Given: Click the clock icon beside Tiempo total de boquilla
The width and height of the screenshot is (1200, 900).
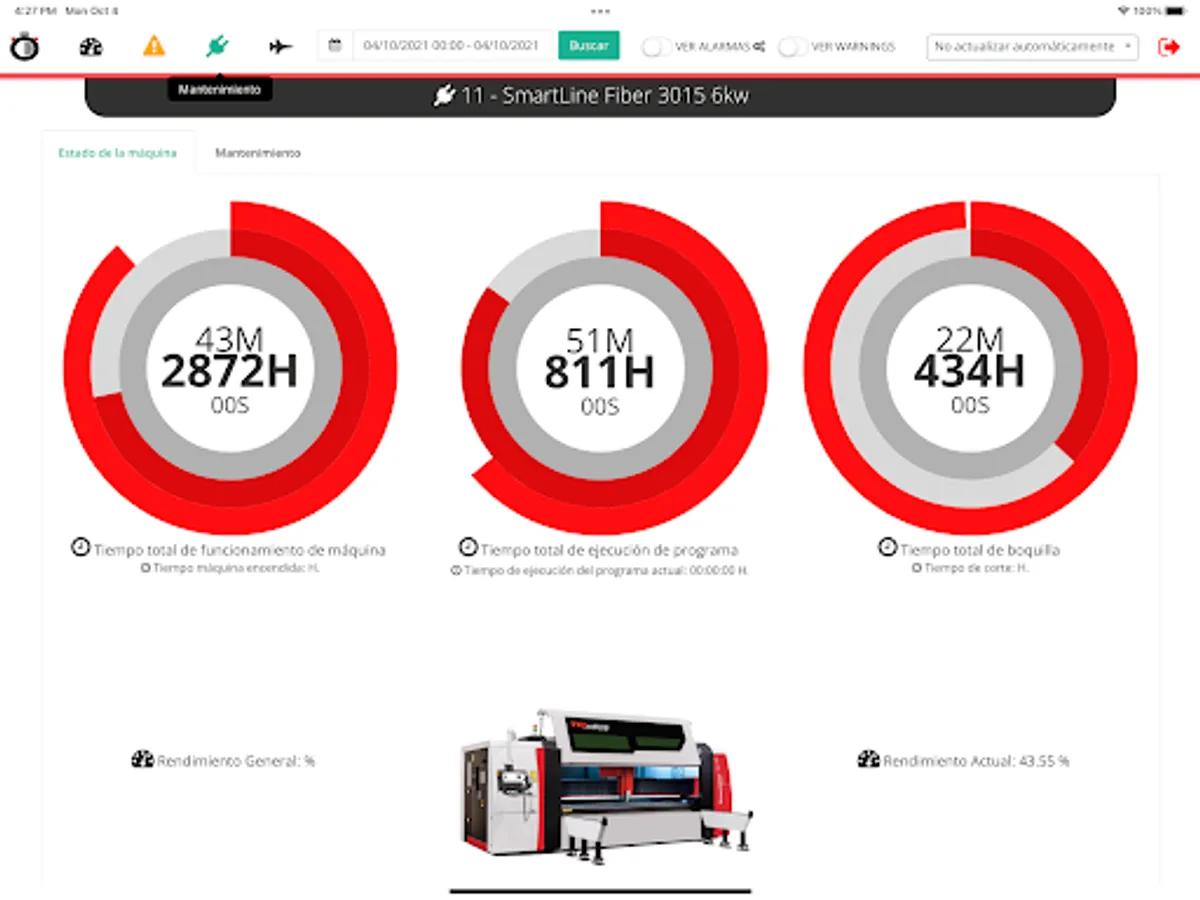Looking at the screenshot, I should point(887,548).
